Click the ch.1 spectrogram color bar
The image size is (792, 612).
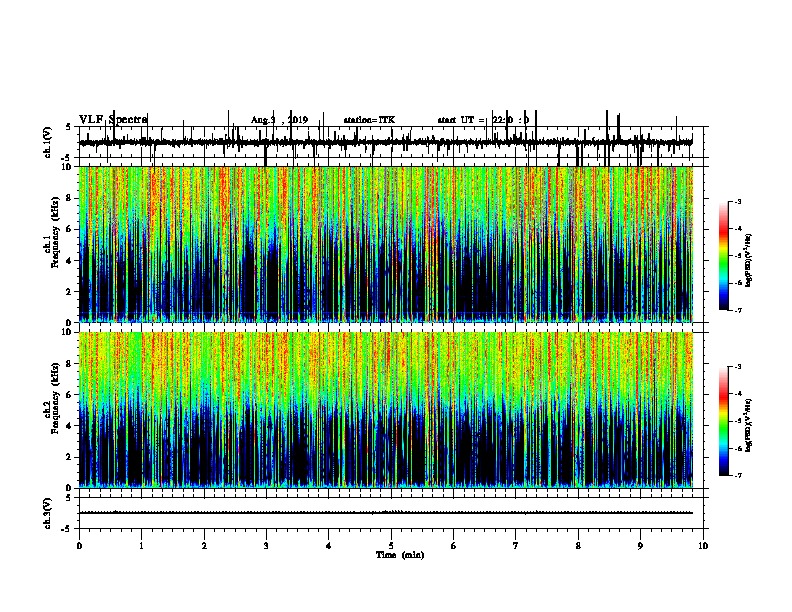click(x=723, y=256)
